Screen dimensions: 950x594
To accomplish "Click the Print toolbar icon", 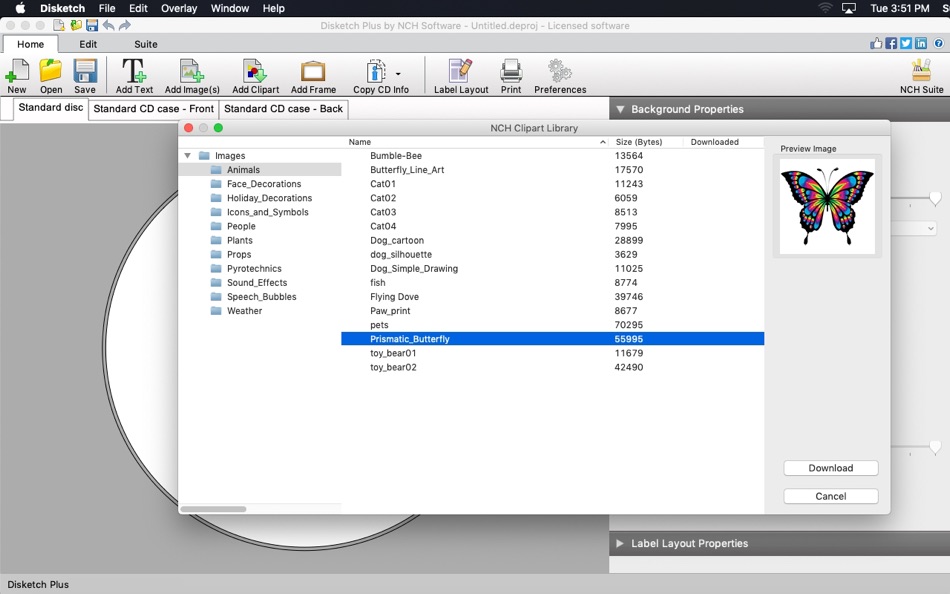I will tap(511, 76).
